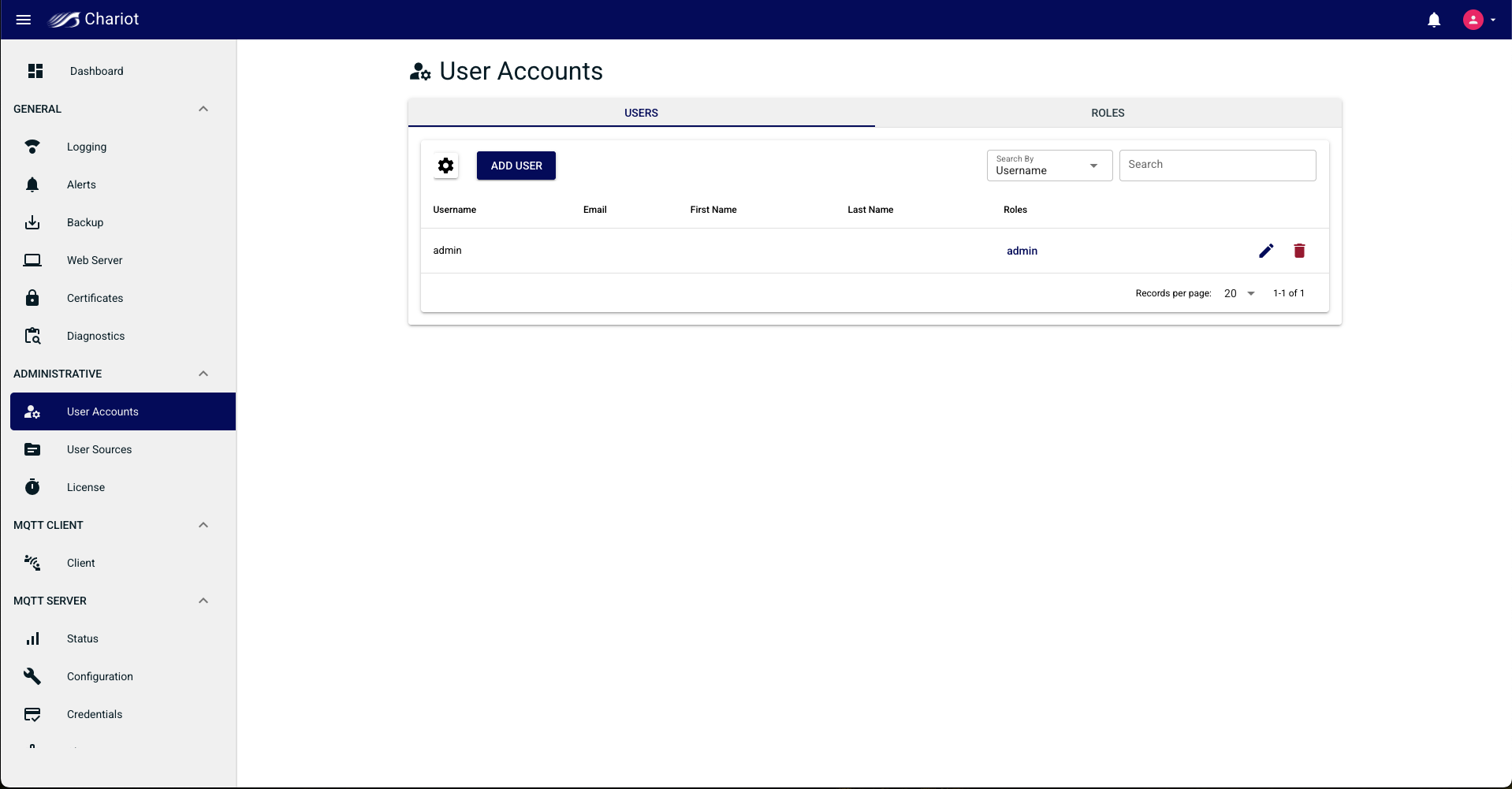The height and width of the screenshot is (789, 1512).
Task: Open the Certificates lock icon page
Action: point(32,298)
